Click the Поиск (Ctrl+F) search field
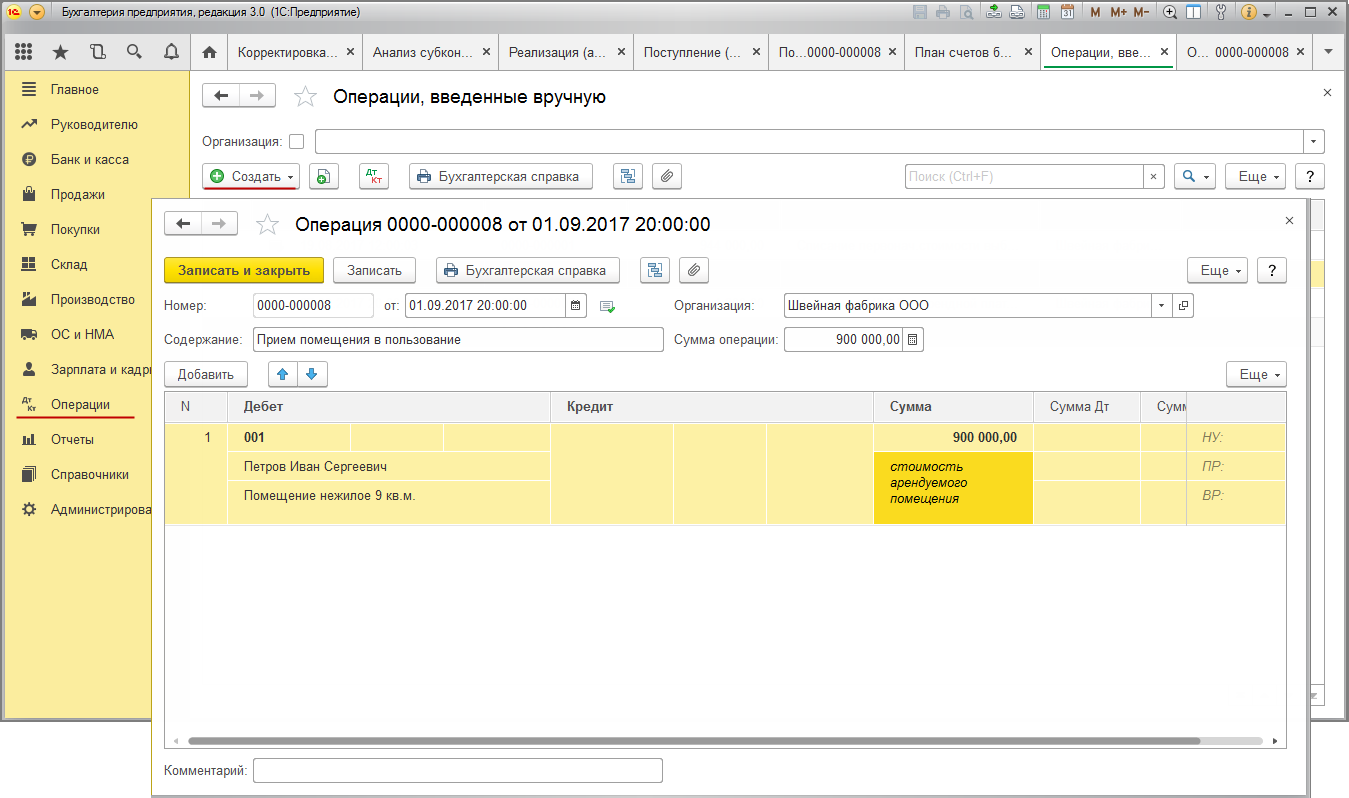 (1025, 176)
